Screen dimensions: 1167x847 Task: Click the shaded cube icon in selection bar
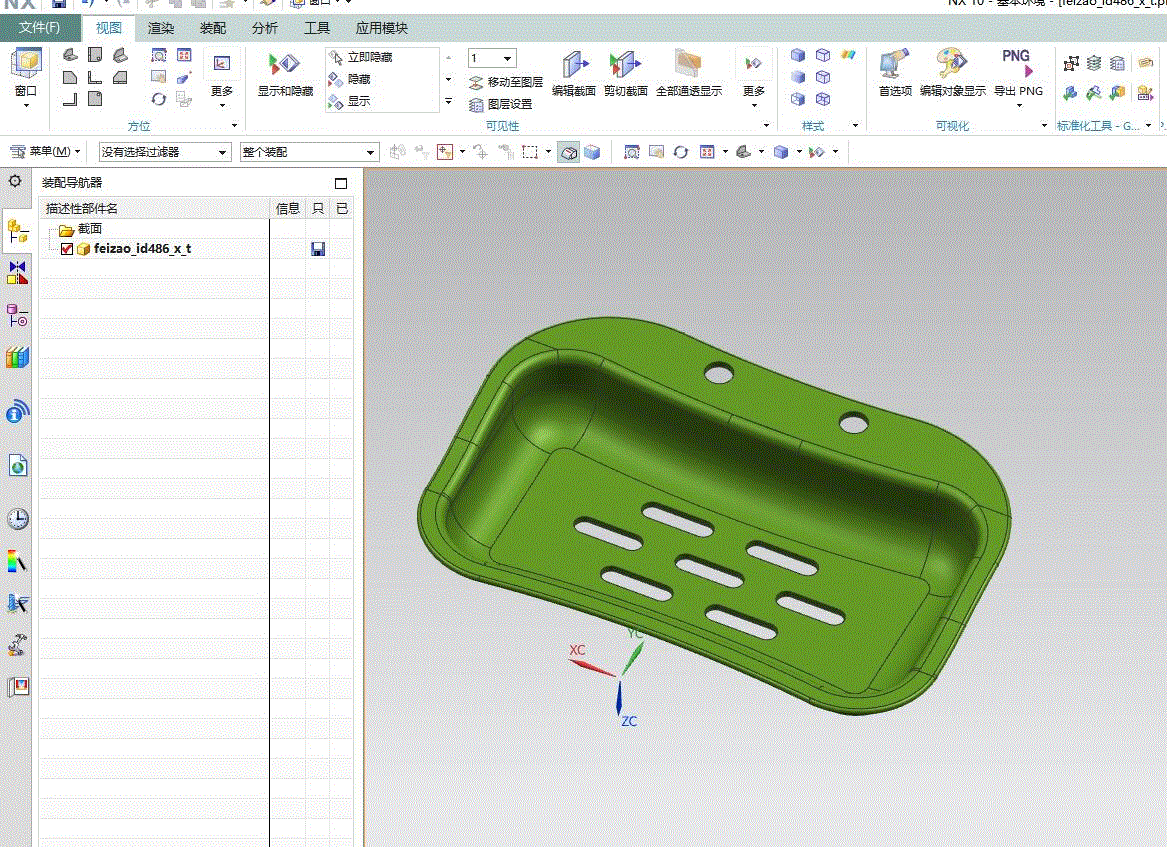coord(592,153)
